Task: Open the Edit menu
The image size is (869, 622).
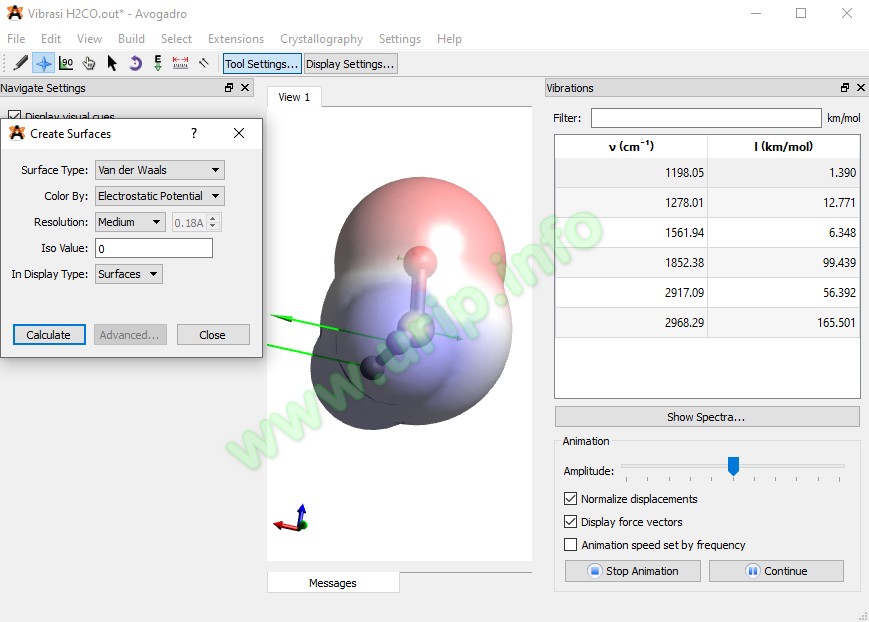Action: click(x=50, y=39)
